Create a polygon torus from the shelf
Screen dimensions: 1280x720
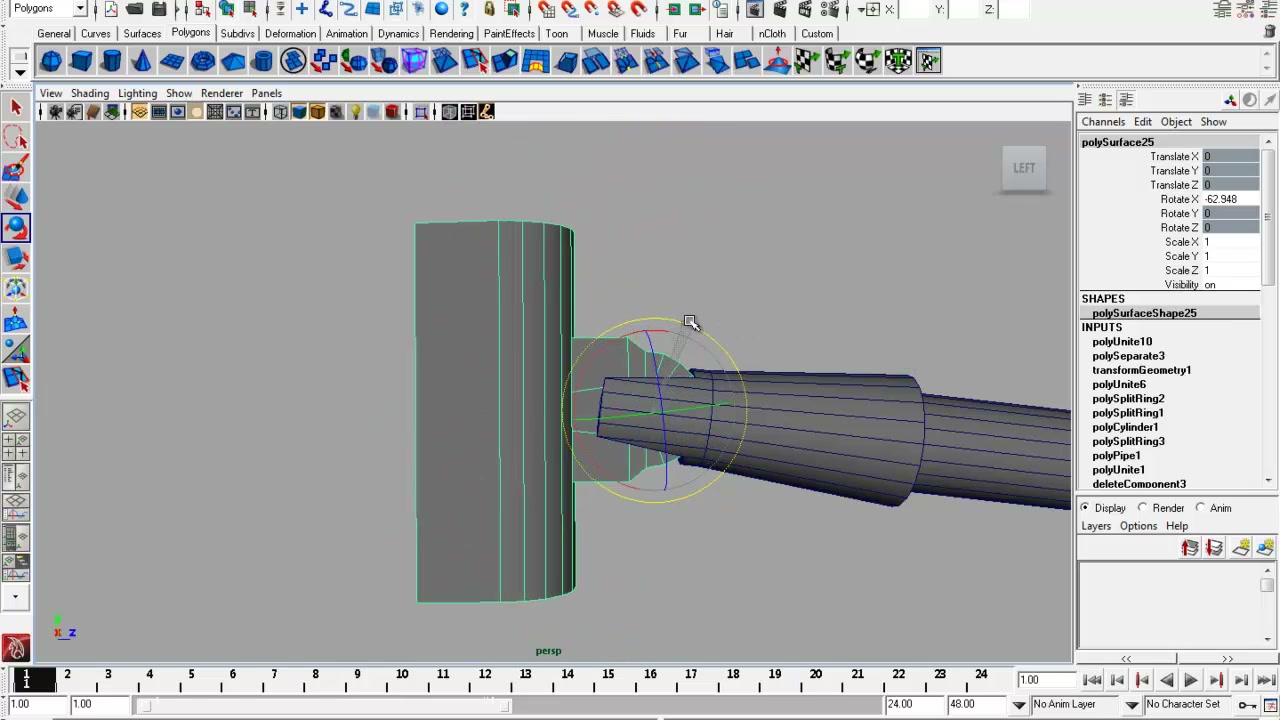(x=202, y=61)
